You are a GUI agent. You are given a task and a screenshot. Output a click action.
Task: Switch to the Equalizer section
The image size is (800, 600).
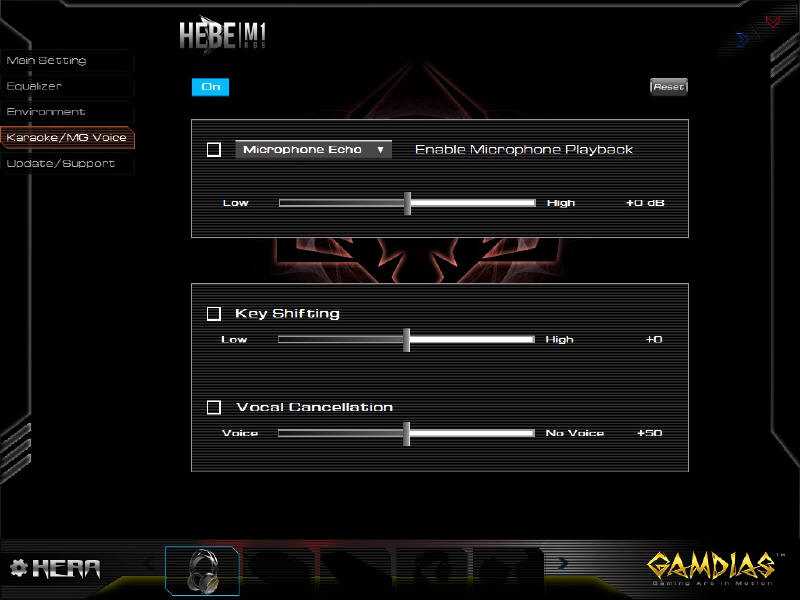tap(67, 86)
